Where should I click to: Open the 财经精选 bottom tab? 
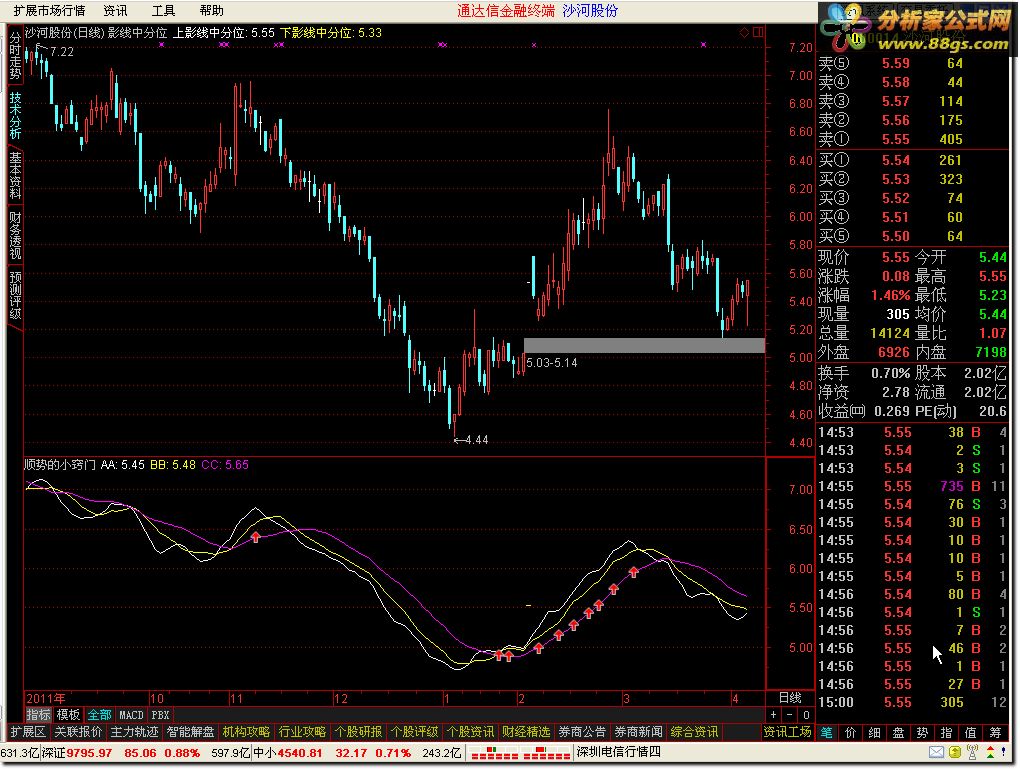(x=526, y=732)
